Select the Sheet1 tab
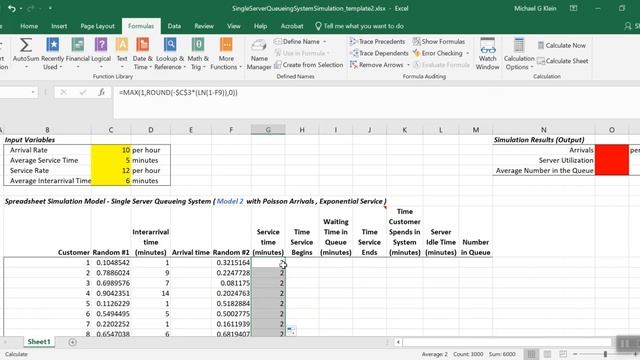The width and height of the screenshot is (640, 360). point(39,342)
